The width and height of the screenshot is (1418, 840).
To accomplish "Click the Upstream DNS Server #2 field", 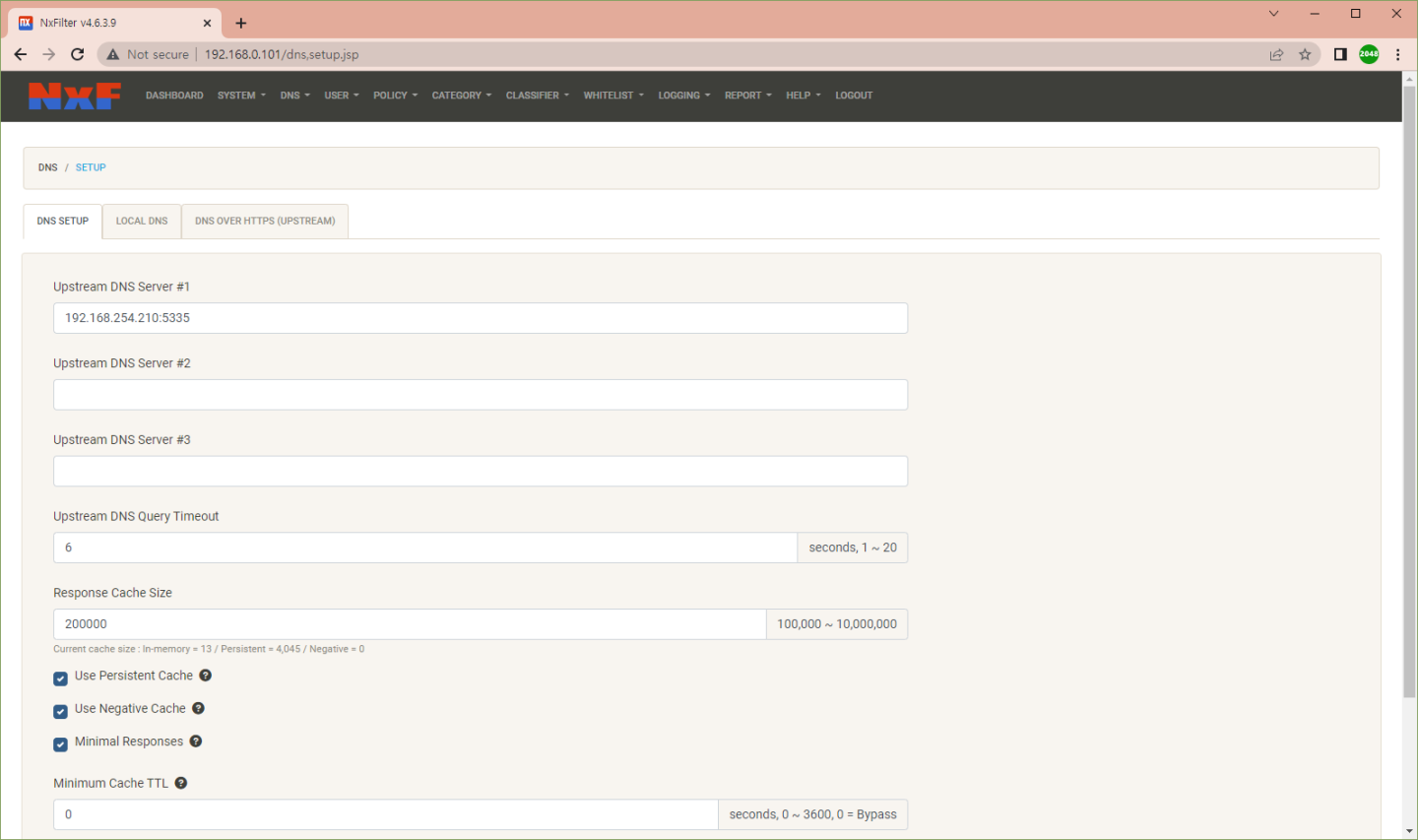I will coord(480,395).
